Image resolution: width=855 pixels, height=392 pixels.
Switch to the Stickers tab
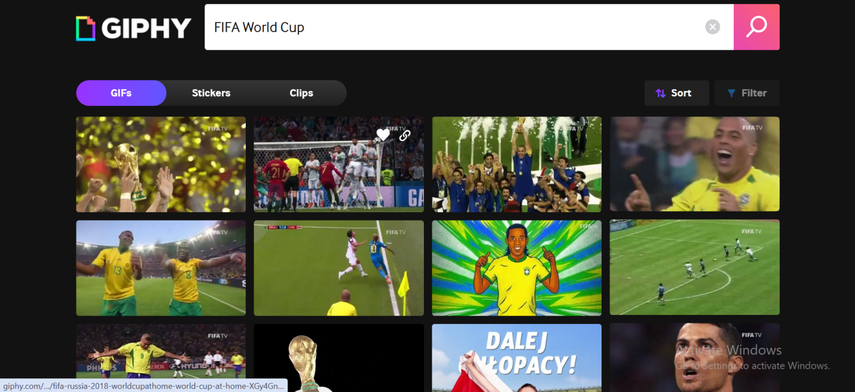click(211, 93)
